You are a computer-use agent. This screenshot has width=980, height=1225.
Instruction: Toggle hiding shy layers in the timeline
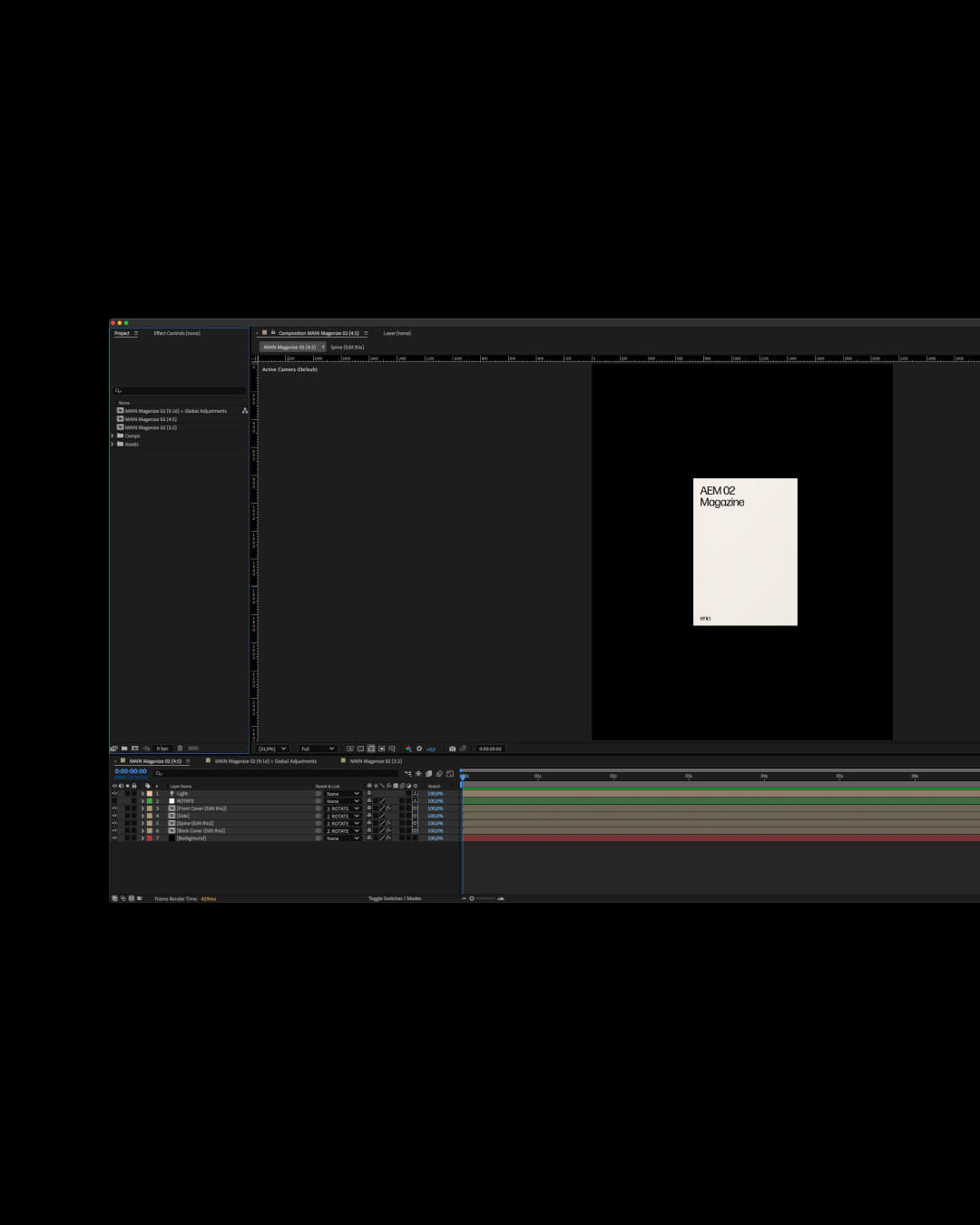418,774
